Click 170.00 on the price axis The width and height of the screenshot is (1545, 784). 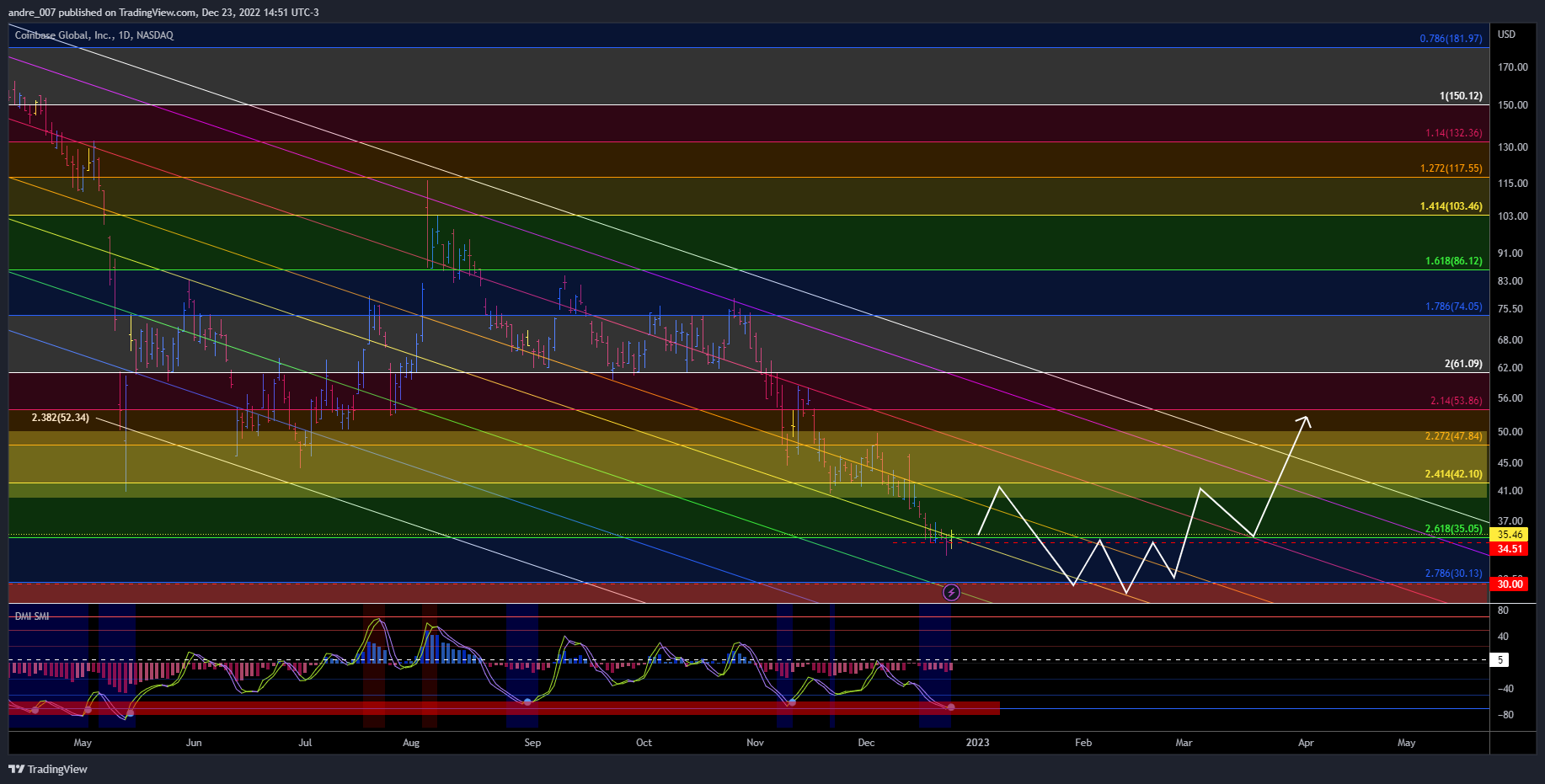pyautogui.click(x=1513, y=67)
